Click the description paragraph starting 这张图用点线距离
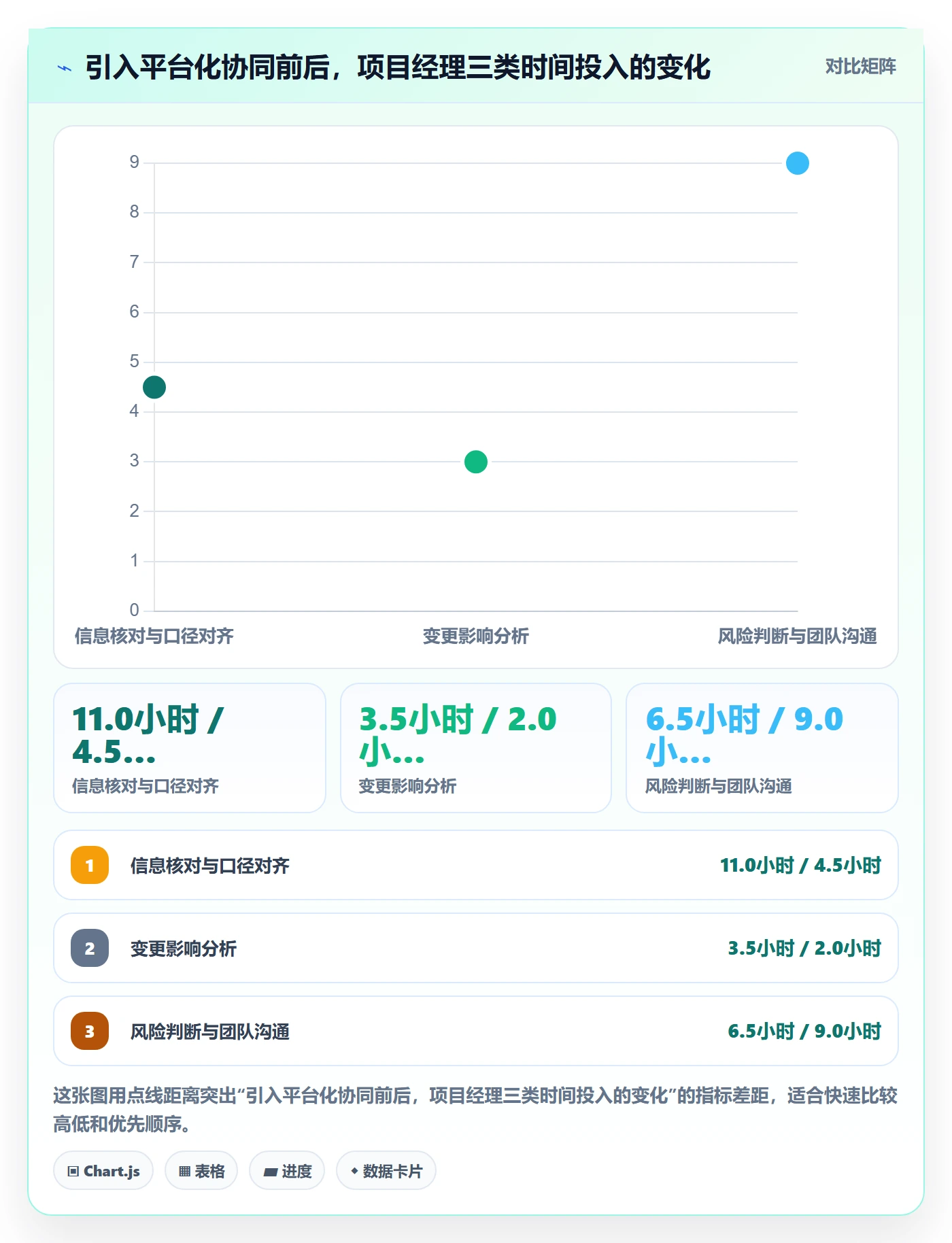952x1243 pixels. pos(475,1110)
